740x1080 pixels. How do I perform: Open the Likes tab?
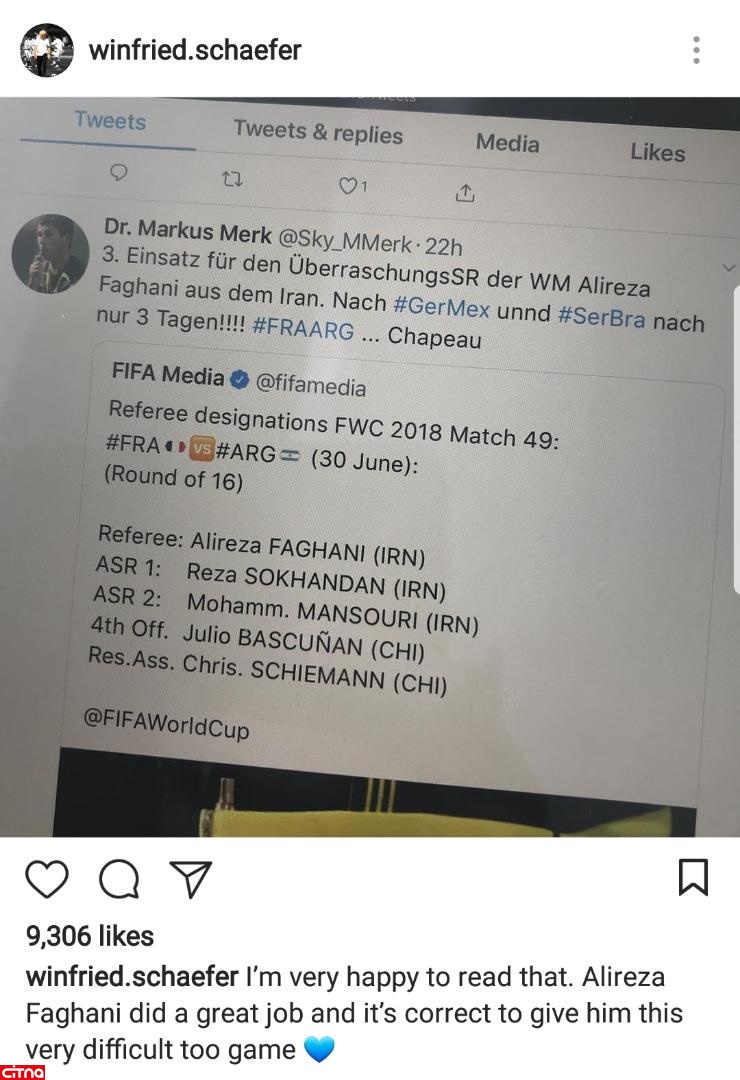(657, 152)
